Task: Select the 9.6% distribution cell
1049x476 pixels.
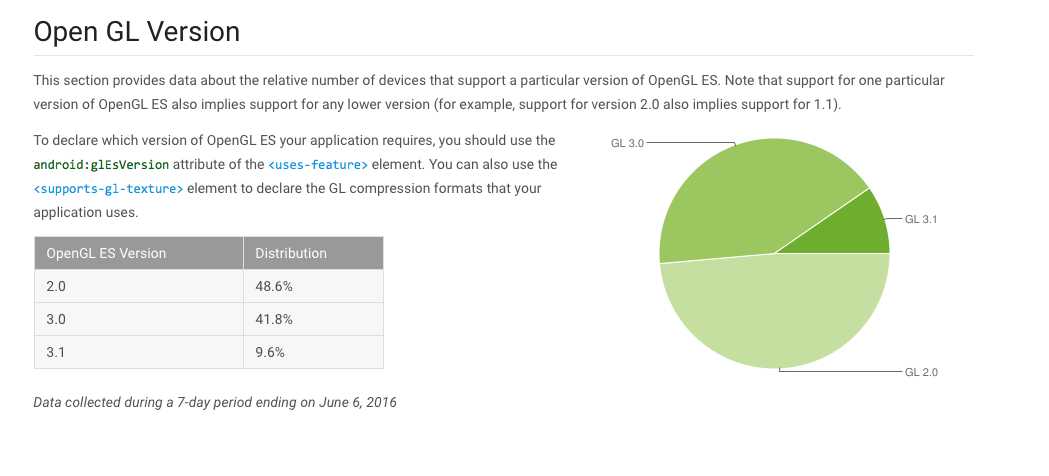Action: (x=313, y=352)
